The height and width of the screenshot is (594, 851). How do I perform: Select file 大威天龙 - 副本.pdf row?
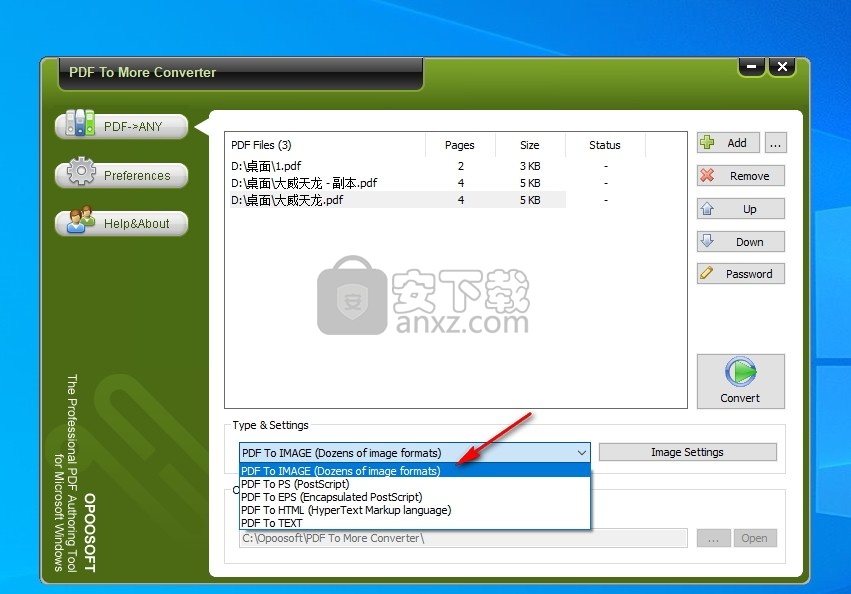tap(398, 183)
